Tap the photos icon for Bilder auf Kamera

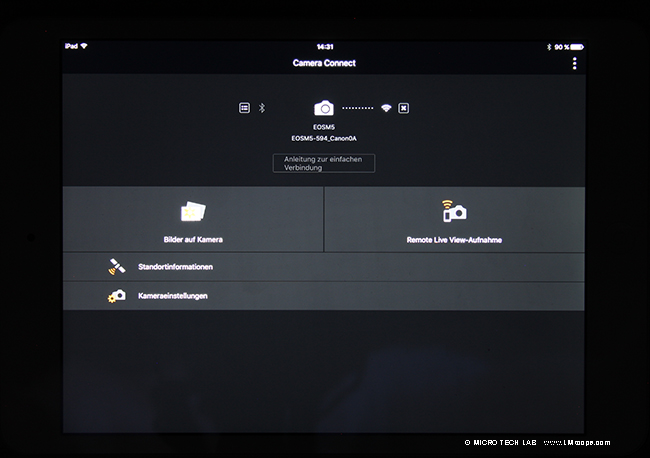click(x=193, y=212)
